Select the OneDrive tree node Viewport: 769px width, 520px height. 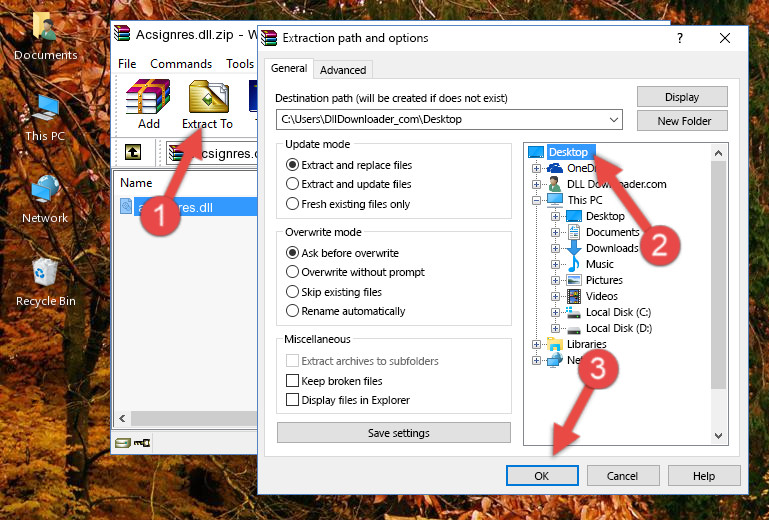[x=581, y=168]
